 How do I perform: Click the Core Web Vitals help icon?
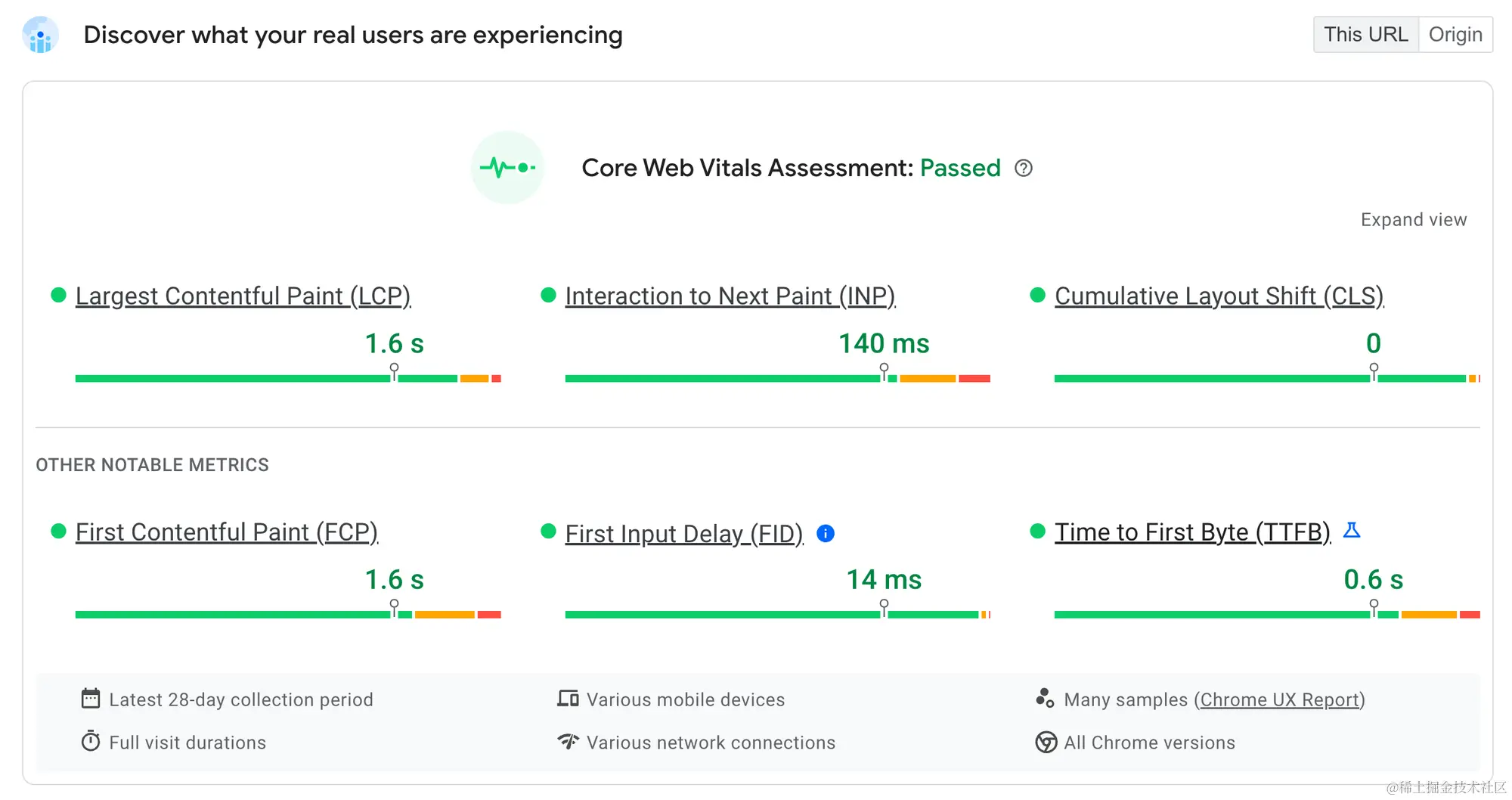coord(1024,168)
